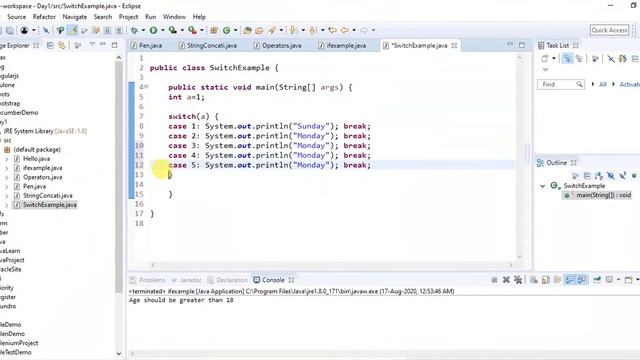Click the Skip All Breakpoints icon
This screenshot has height=360, width=640.
(45, 30)
